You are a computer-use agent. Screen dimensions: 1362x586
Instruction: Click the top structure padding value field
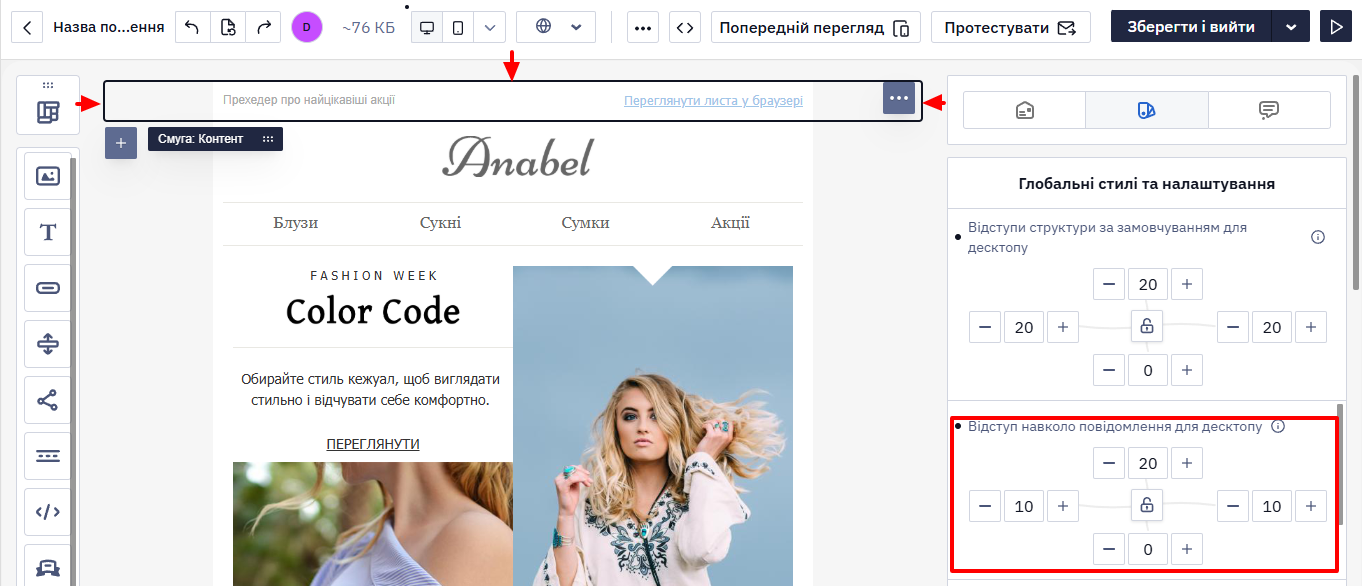pos(1148,284)
